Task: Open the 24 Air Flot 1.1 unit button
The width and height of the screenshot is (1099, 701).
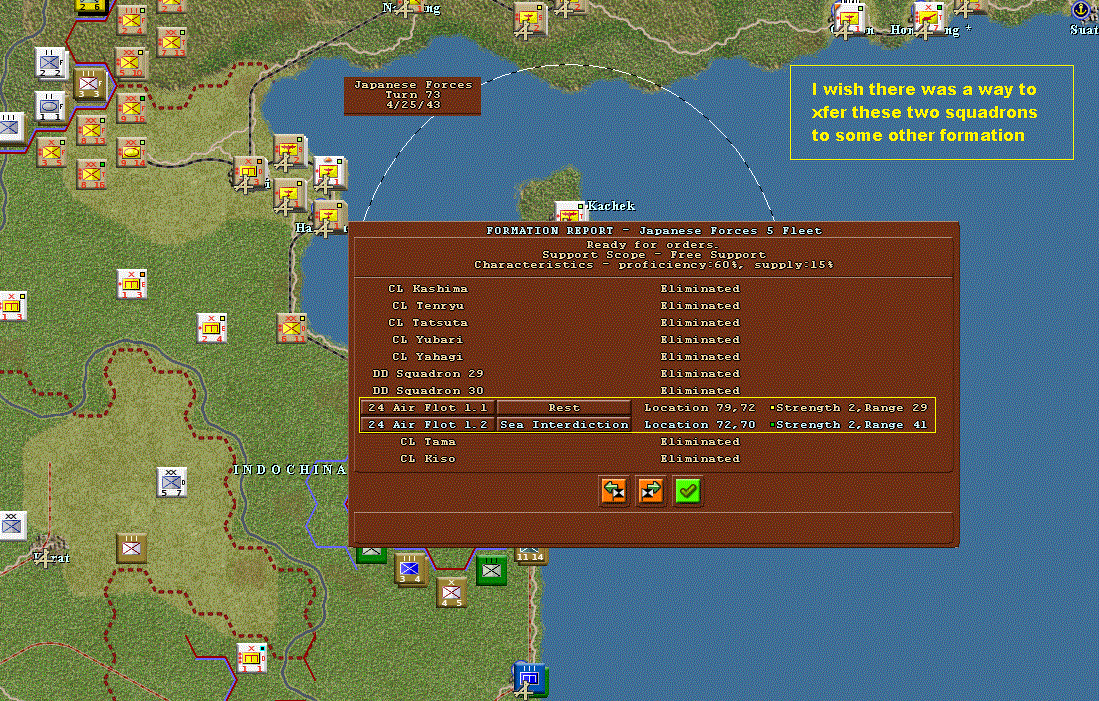Action: [428, 407]
